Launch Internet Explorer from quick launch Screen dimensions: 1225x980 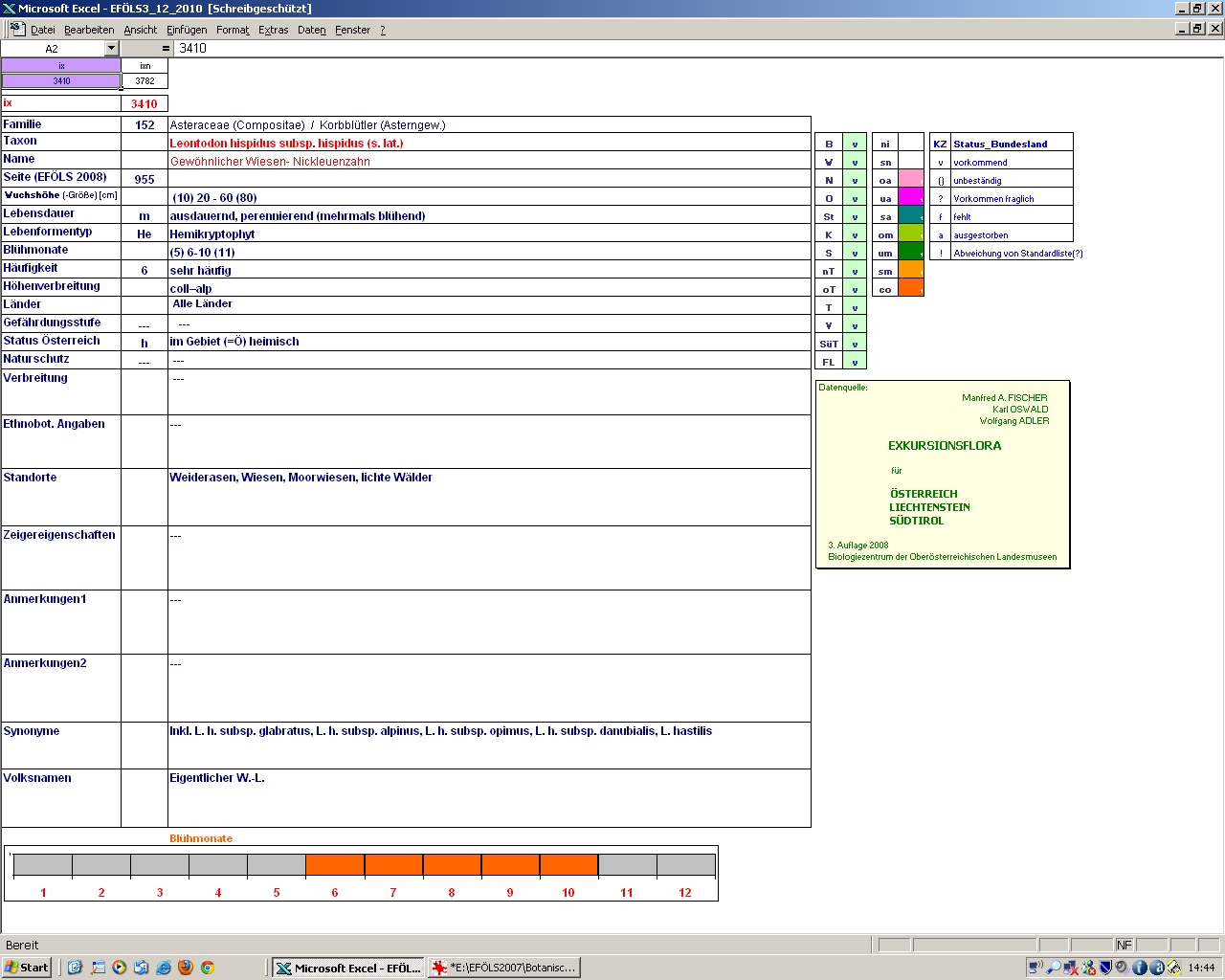click(163, 968)
